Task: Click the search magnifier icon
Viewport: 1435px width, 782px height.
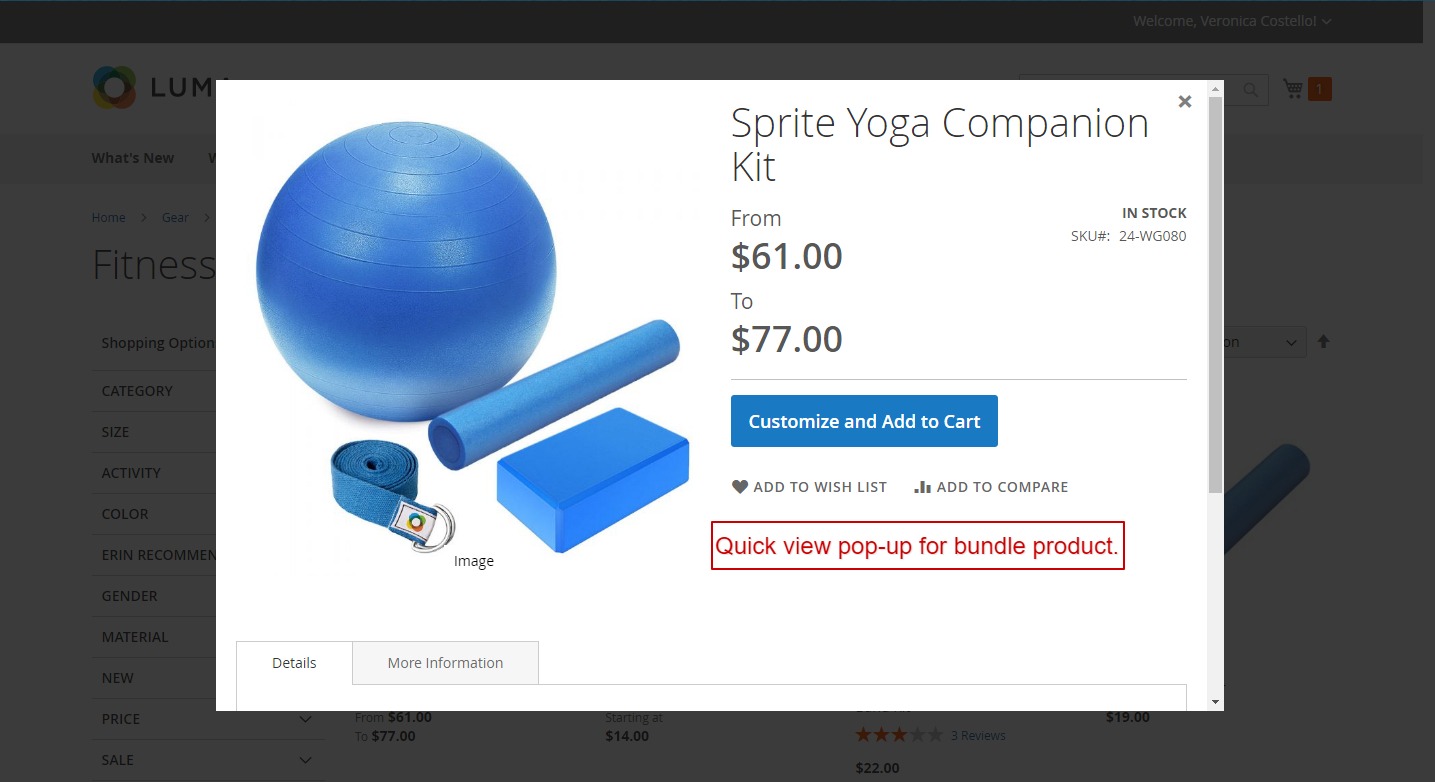Action: click(1250, 90)
